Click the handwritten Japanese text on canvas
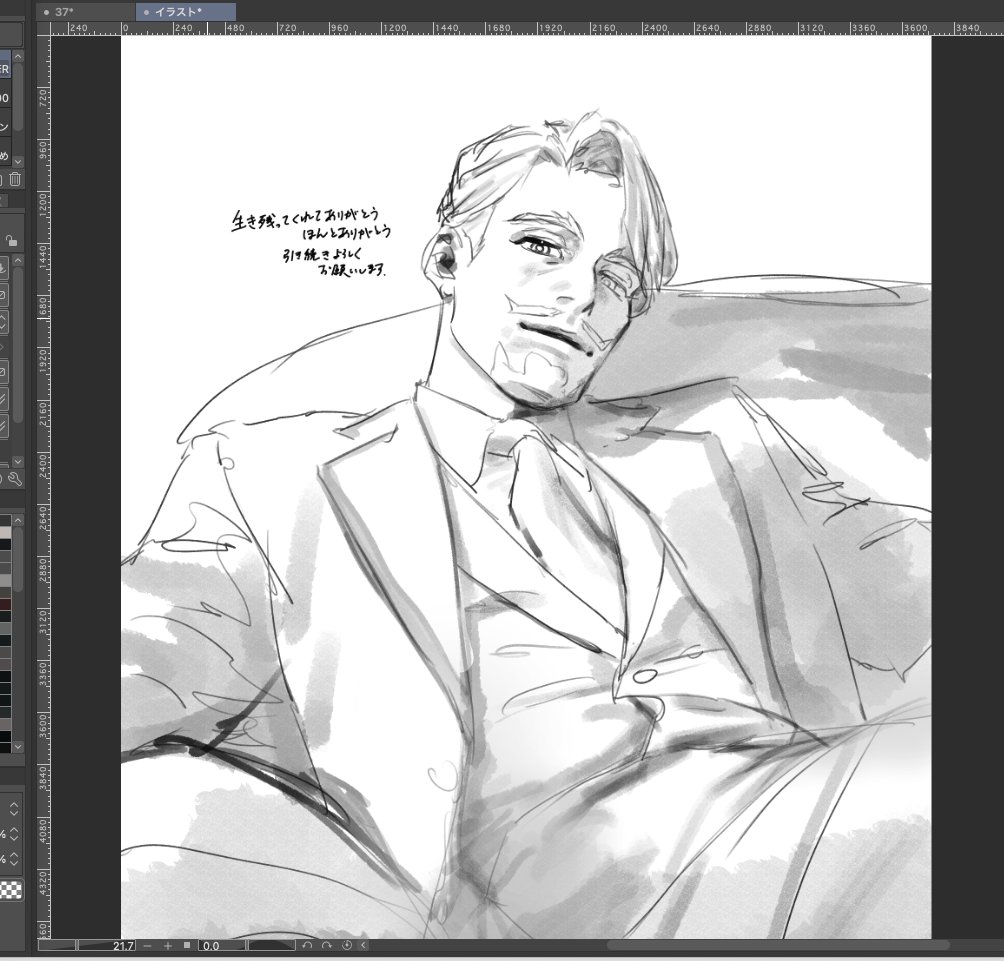Image resolution: width=1004 pixels, height=961 pixels. click(311, 243)
